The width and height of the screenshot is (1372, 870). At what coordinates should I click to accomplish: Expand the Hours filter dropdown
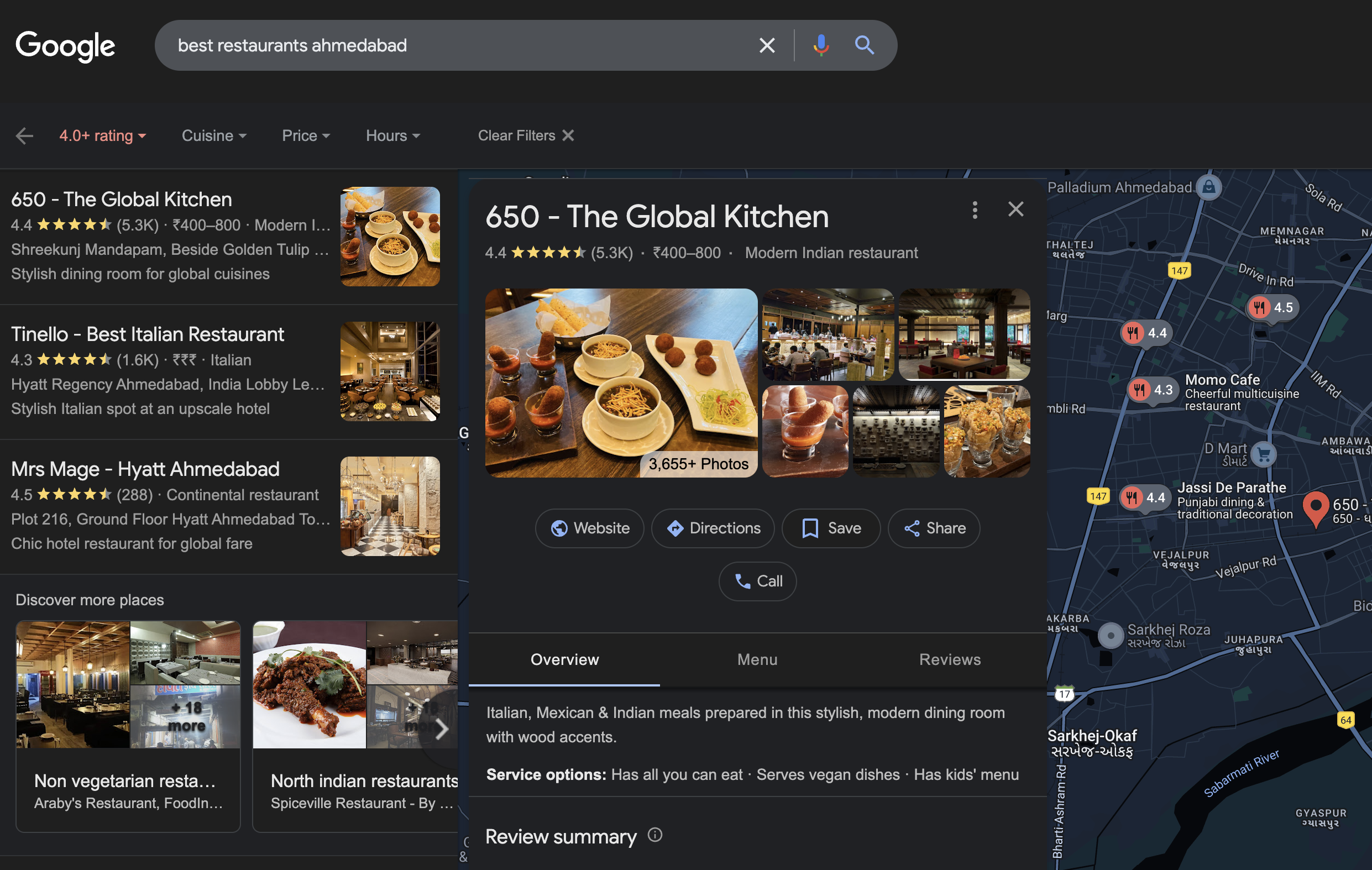[x=392, y=135]
